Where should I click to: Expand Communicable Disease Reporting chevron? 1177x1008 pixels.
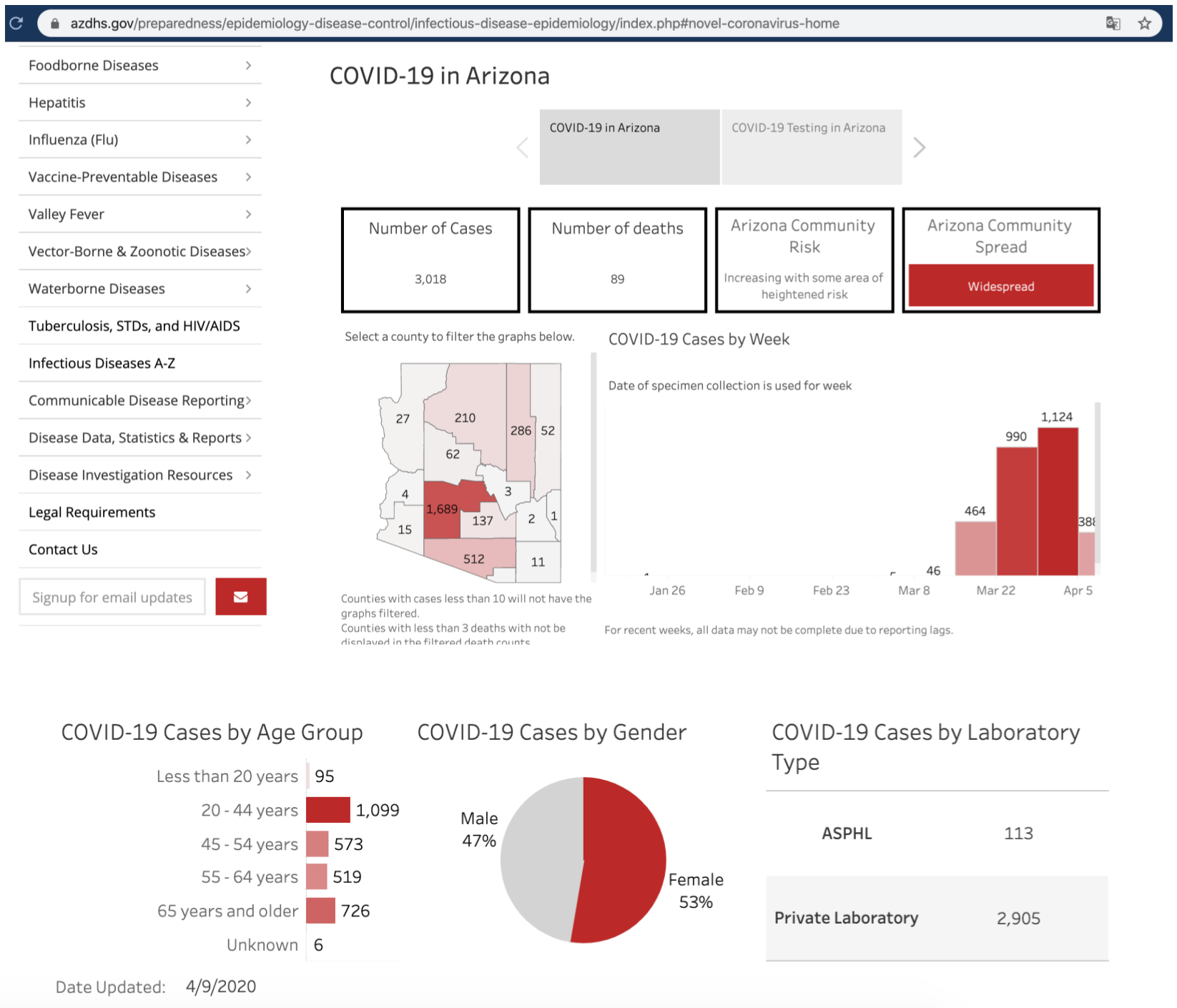coord(248,400)
